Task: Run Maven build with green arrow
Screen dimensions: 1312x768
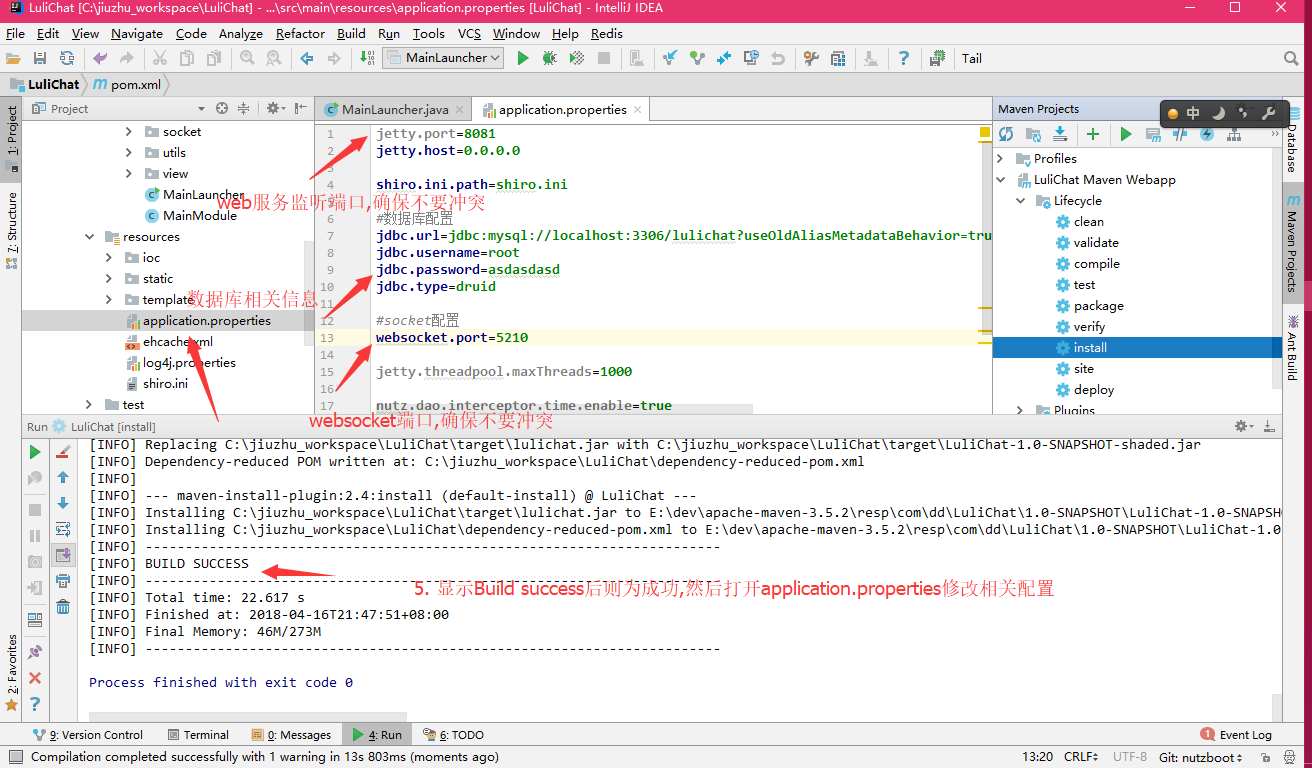Action: [x=1126, y=134]
